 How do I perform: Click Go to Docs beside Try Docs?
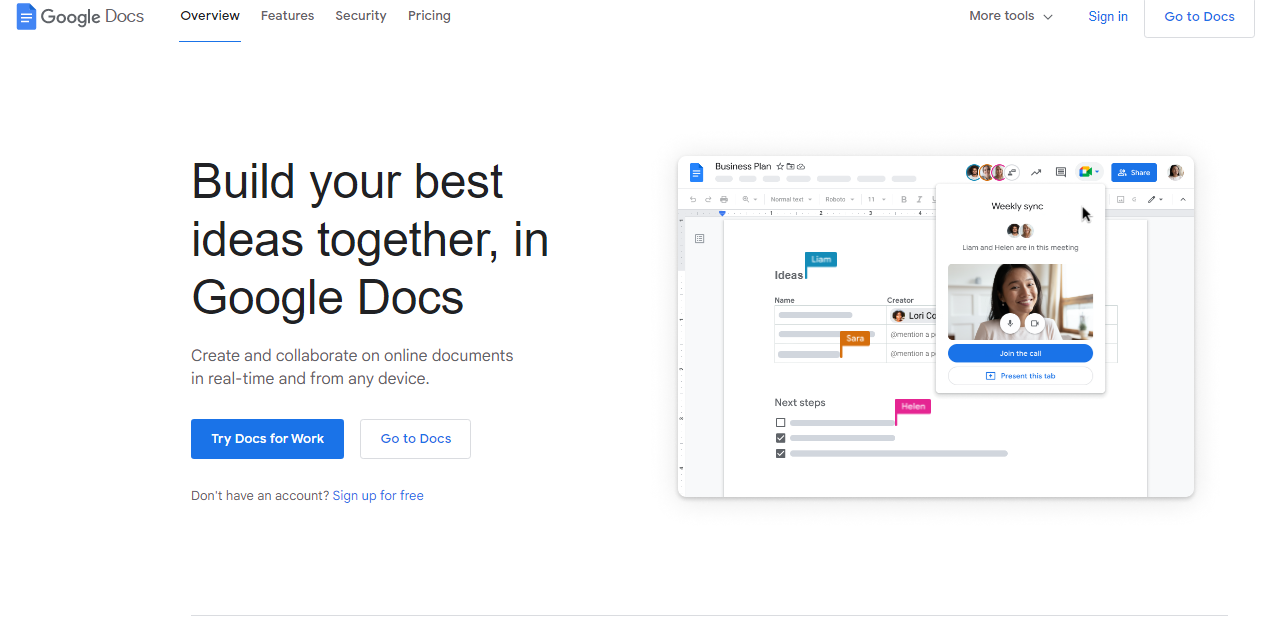pos(415,439)
